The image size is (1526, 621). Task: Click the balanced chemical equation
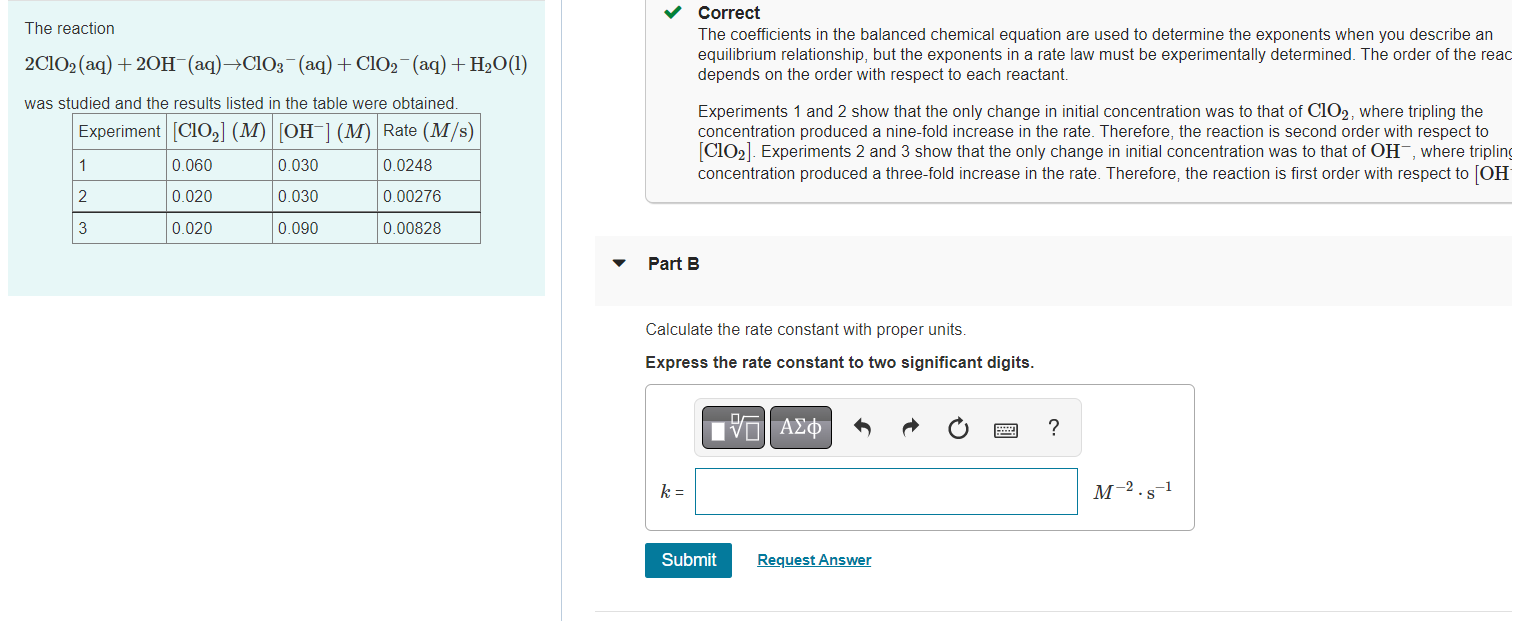coord(275,64)
